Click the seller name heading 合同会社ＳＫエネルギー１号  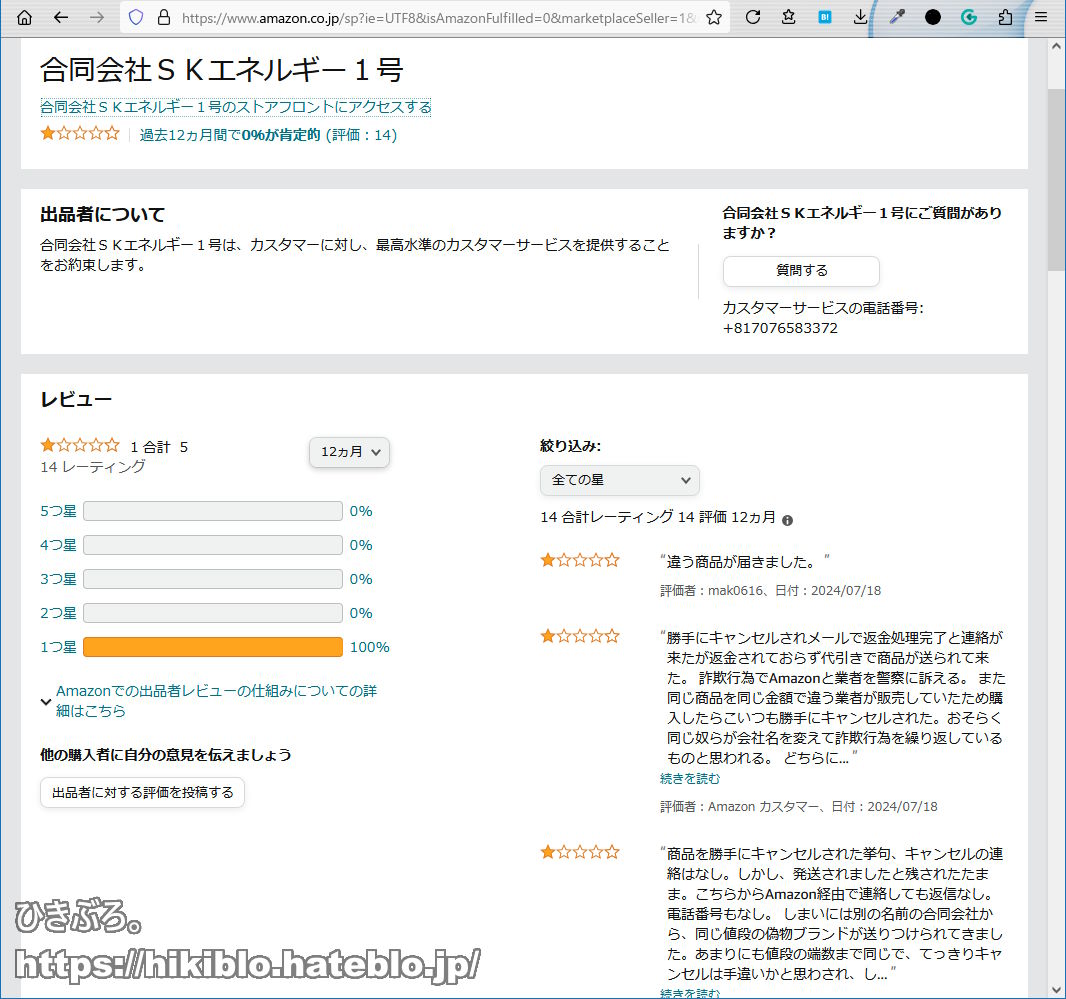(x=222, y=70)
